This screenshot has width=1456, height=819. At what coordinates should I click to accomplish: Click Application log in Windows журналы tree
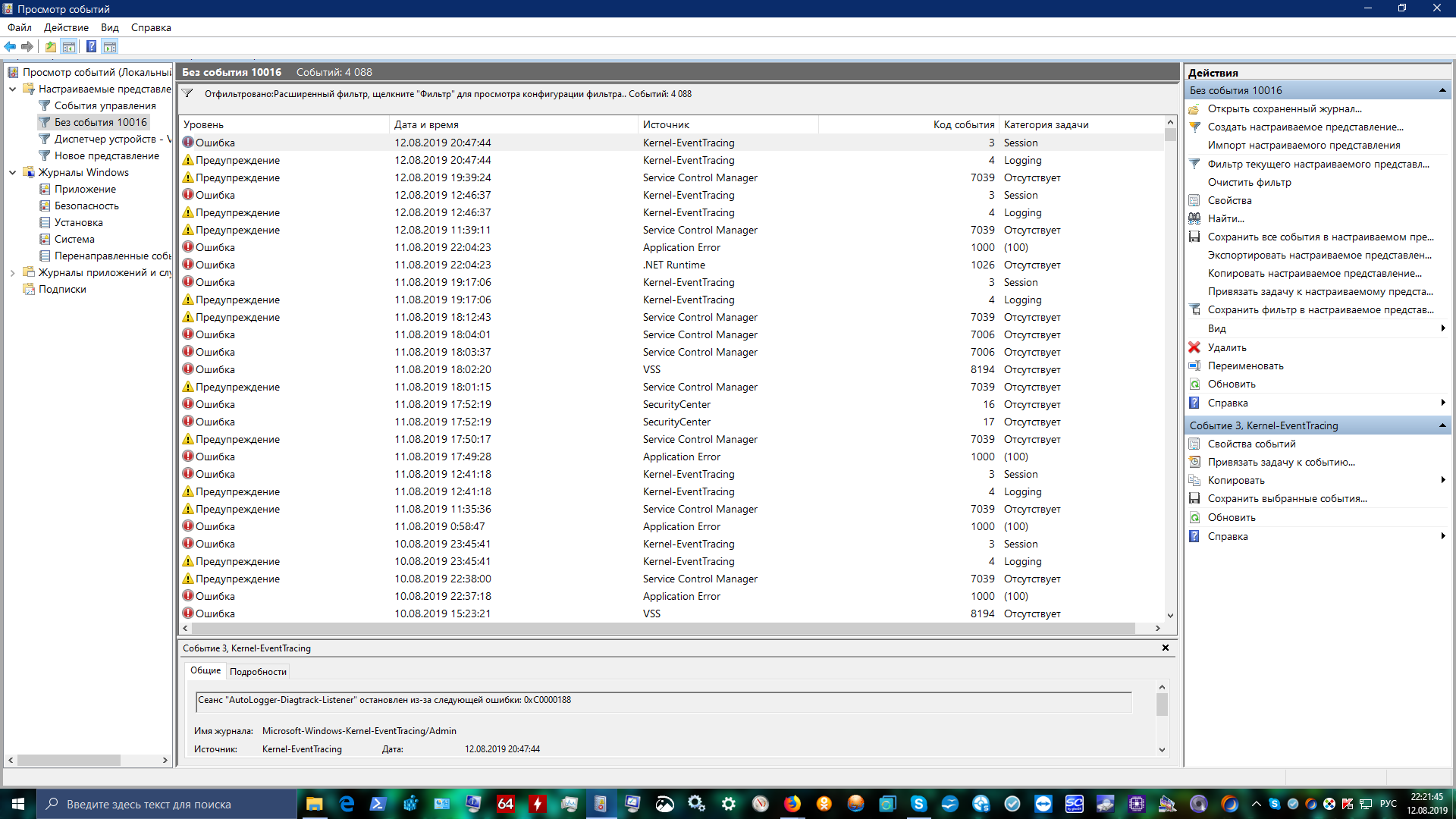pos(85,189)
